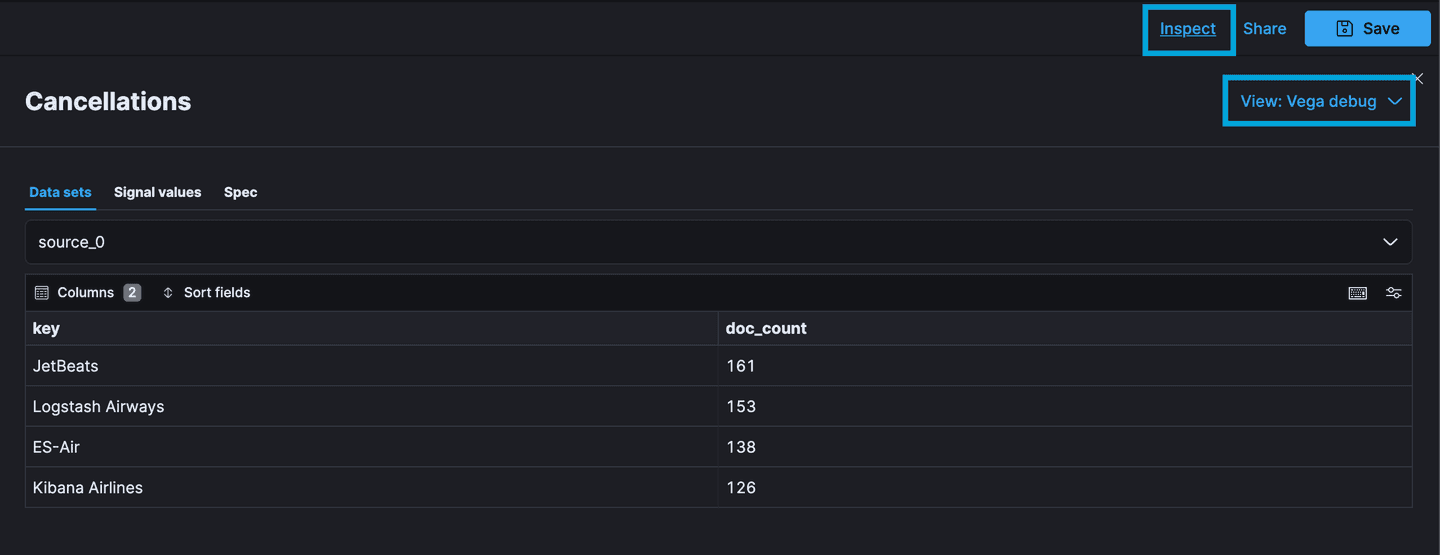The image size is (1440, 555).
Task: Open the Sort fields popover
Action: coord(206,293)
